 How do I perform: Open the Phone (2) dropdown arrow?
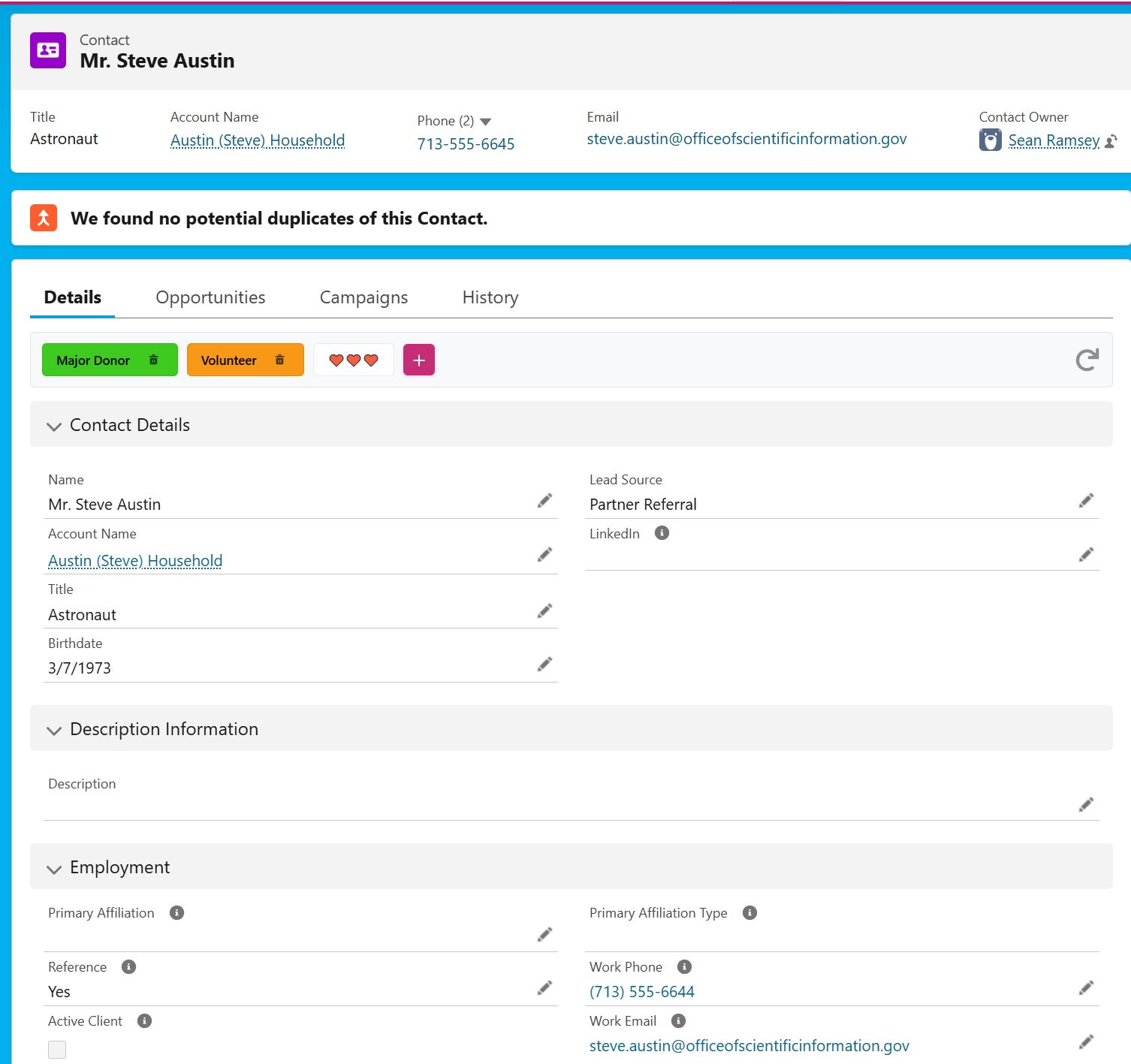tap(485, 122)
